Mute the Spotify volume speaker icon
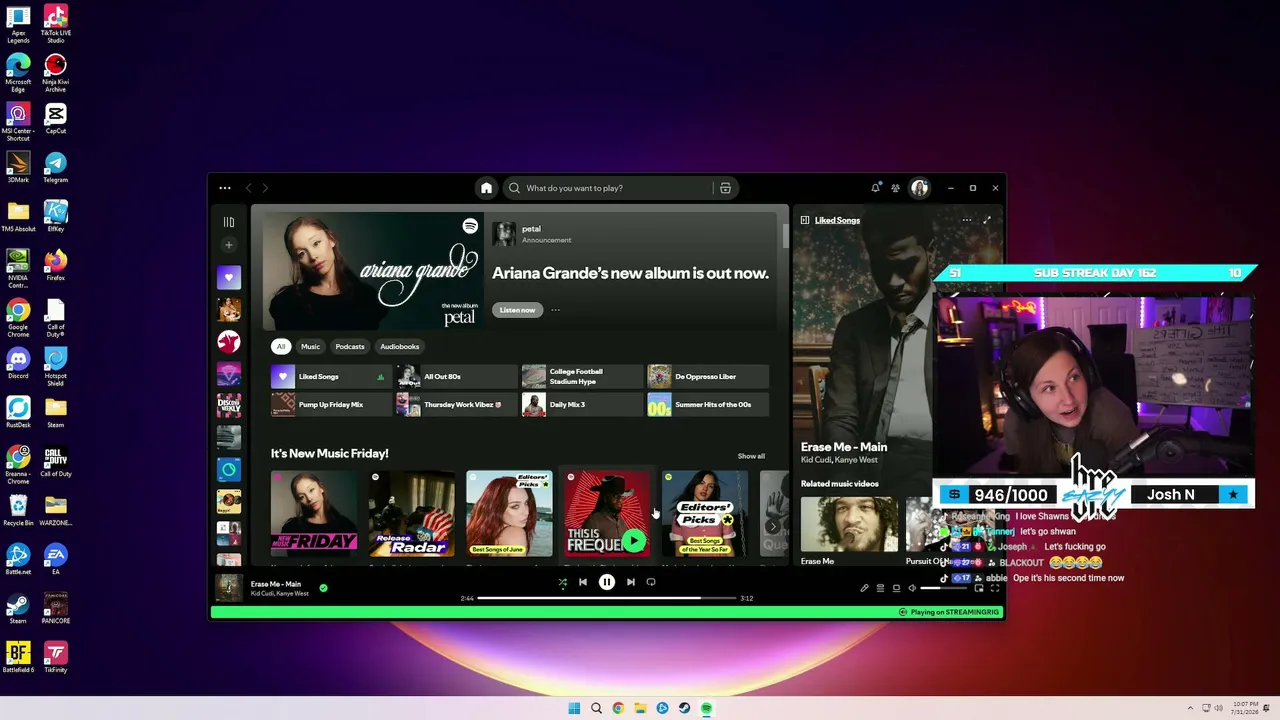This screenshot has height=720, width=1280. (x=912, y=588)
